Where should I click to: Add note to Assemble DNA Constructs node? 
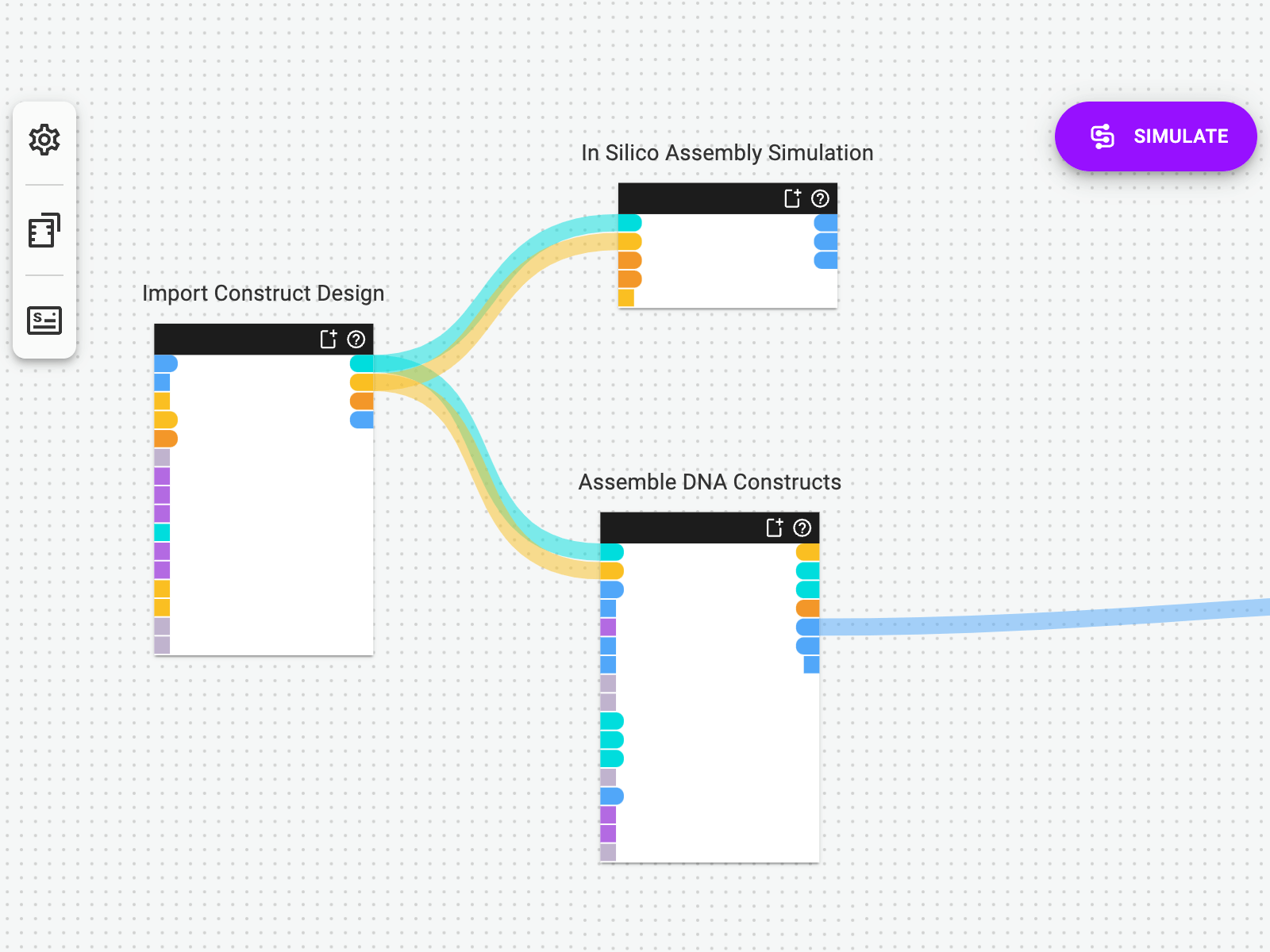pos(775,528)
